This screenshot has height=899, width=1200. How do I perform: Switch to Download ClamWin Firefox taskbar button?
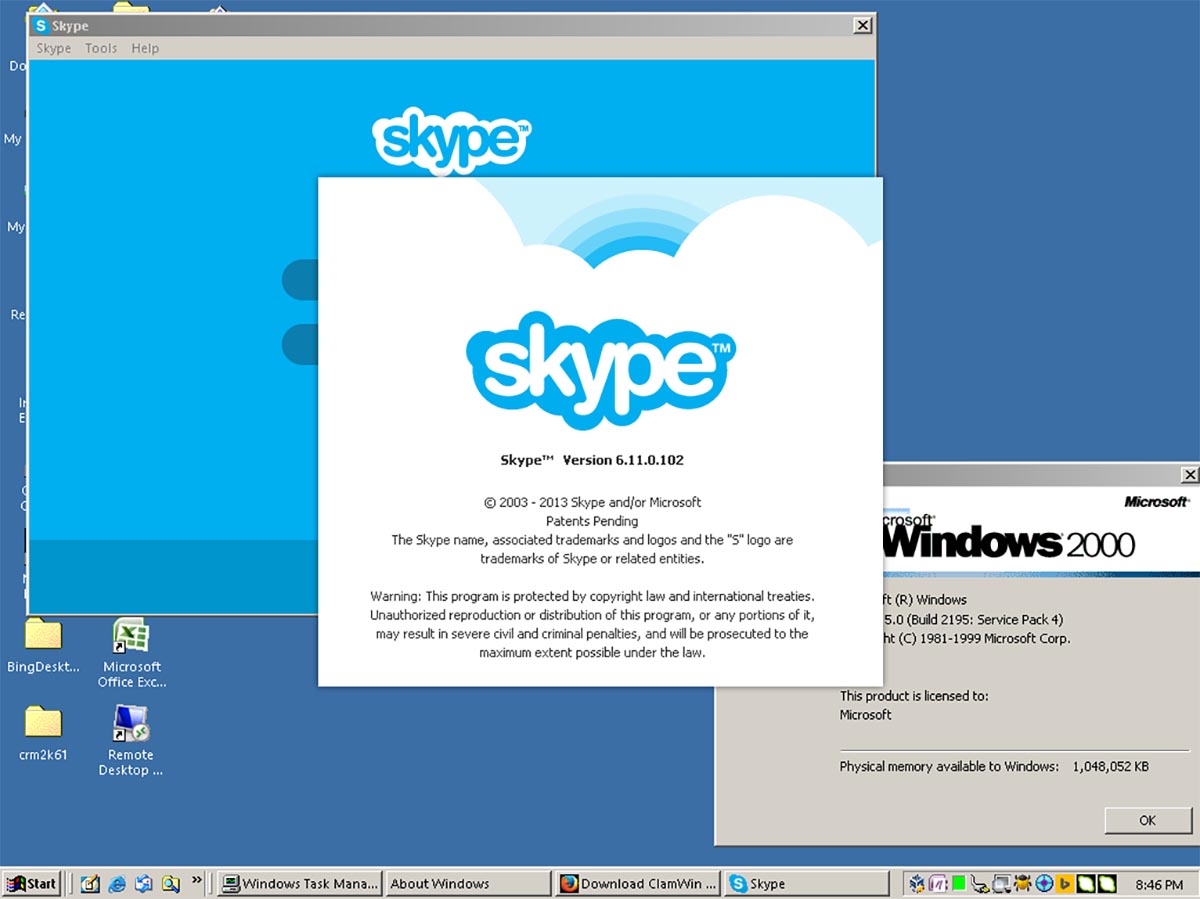pos(638,883)
